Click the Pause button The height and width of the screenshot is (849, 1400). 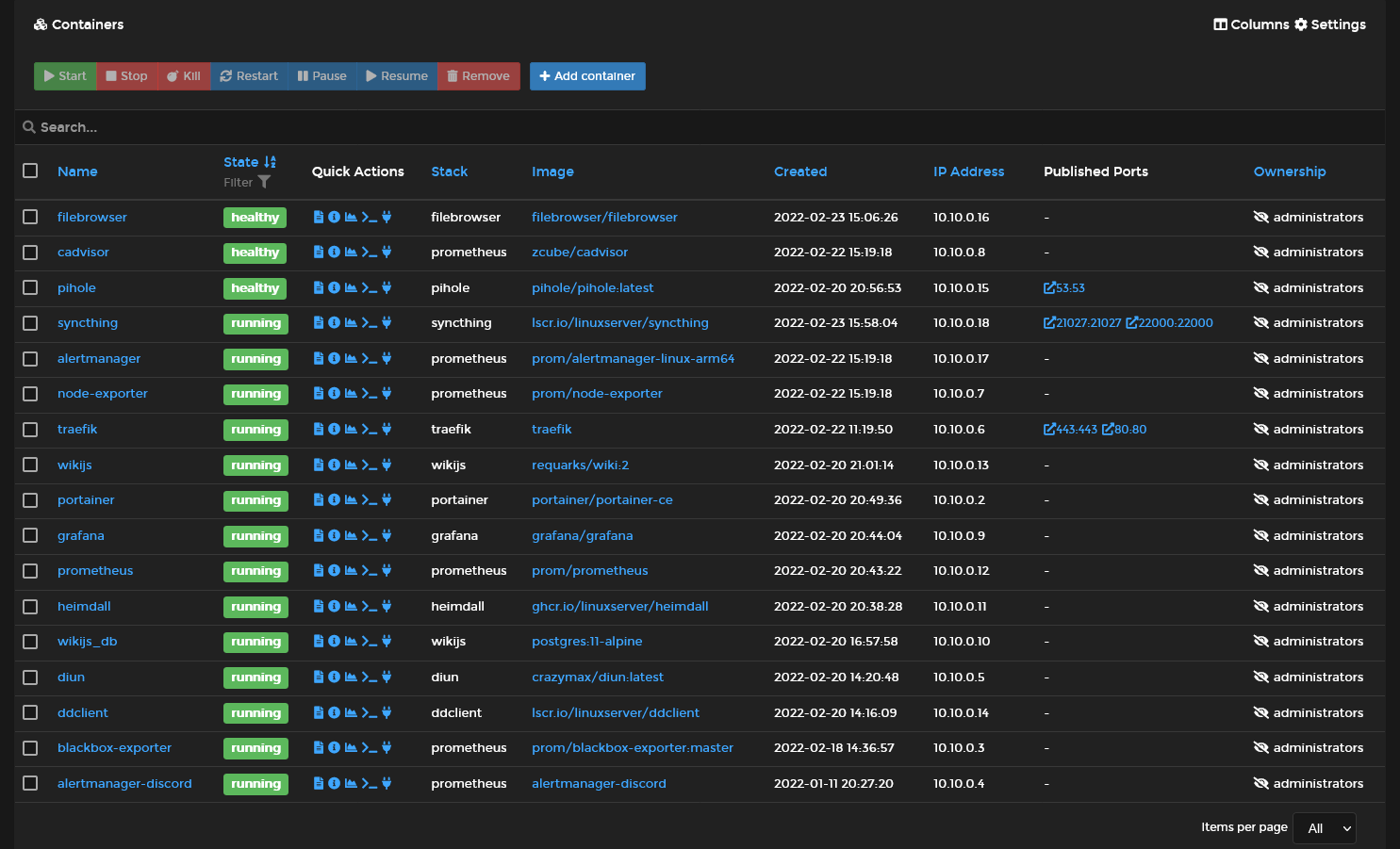(x=321, y=76)
